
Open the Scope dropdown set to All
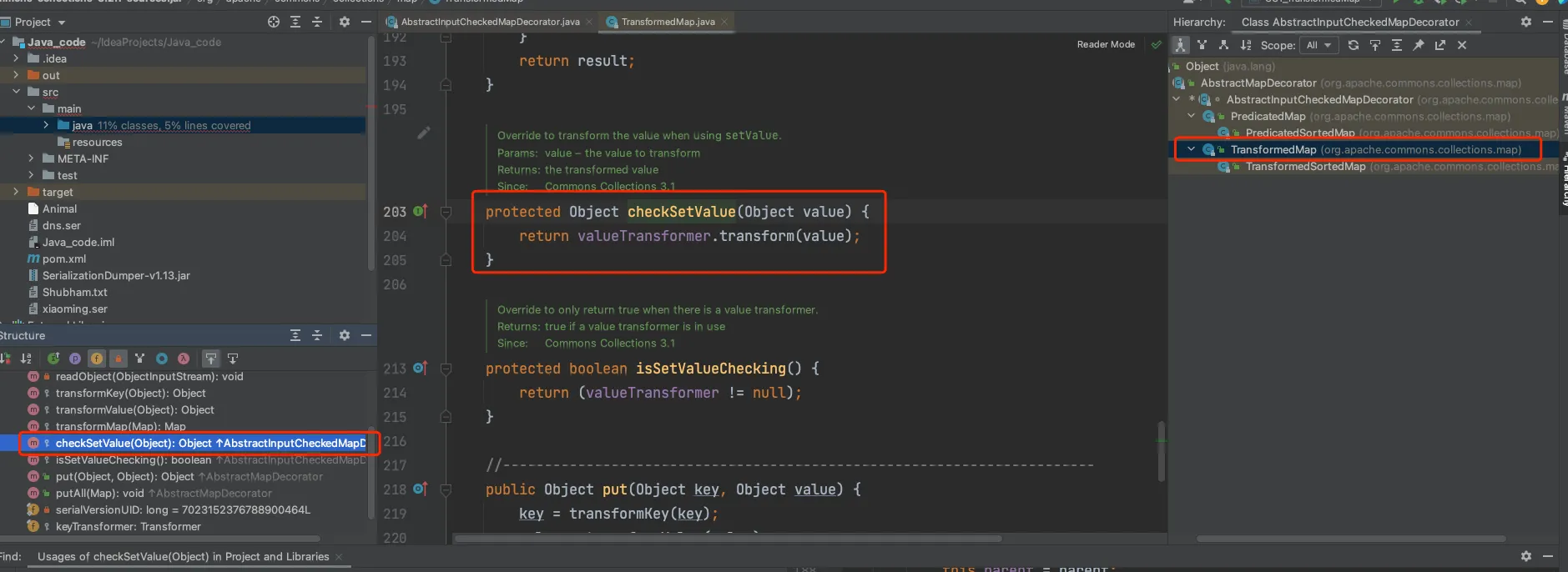[x=1318, y=45]
